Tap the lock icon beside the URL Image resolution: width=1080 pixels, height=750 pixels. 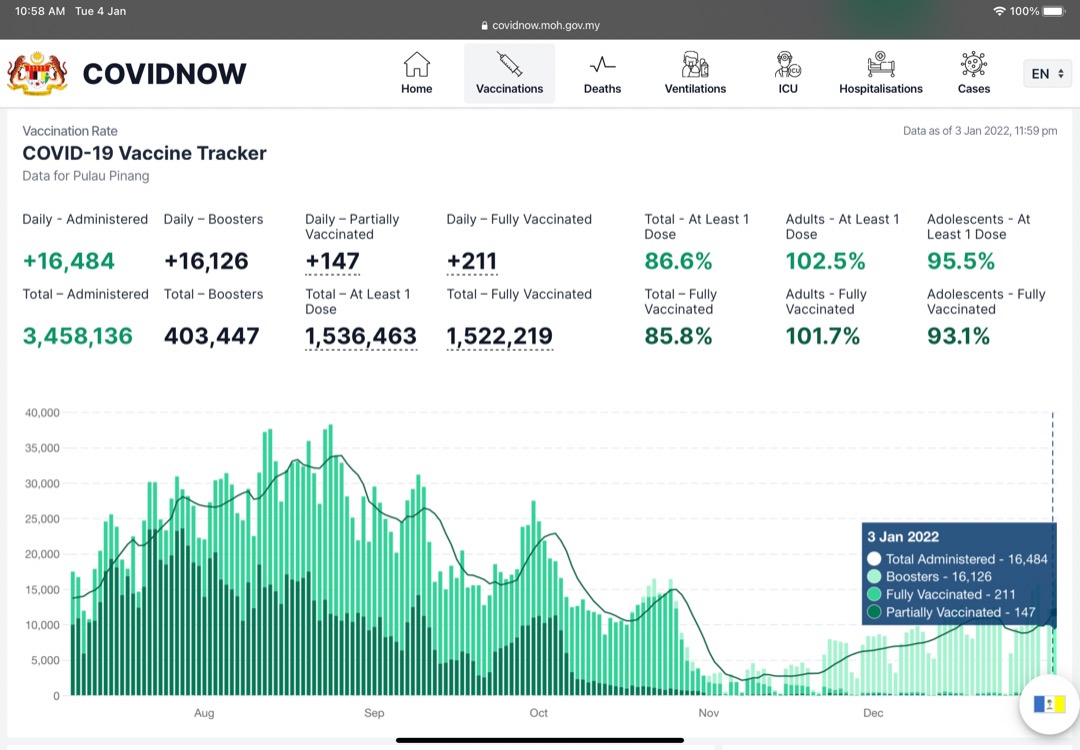(x=485, y=25)
